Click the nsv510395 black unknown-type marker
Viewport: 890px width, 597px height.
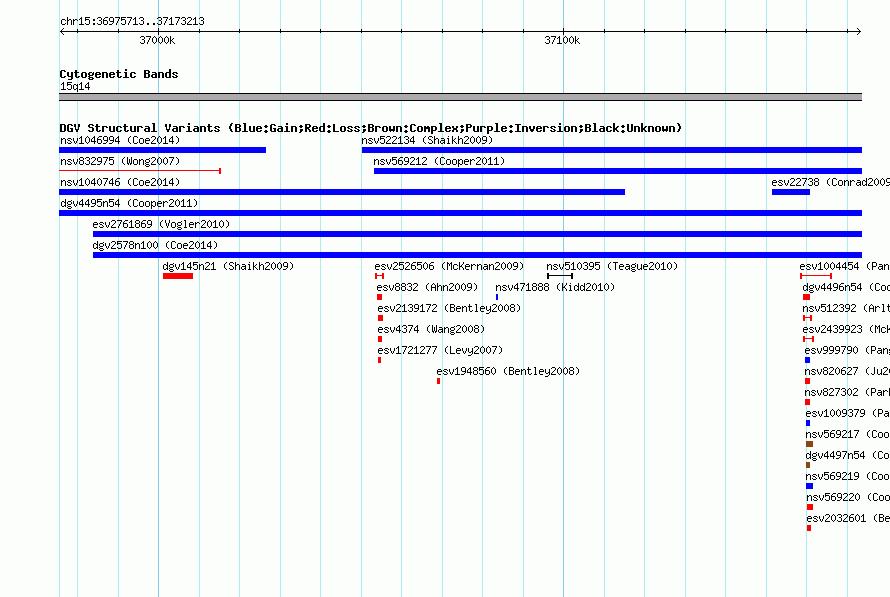(x=560, y=276)
